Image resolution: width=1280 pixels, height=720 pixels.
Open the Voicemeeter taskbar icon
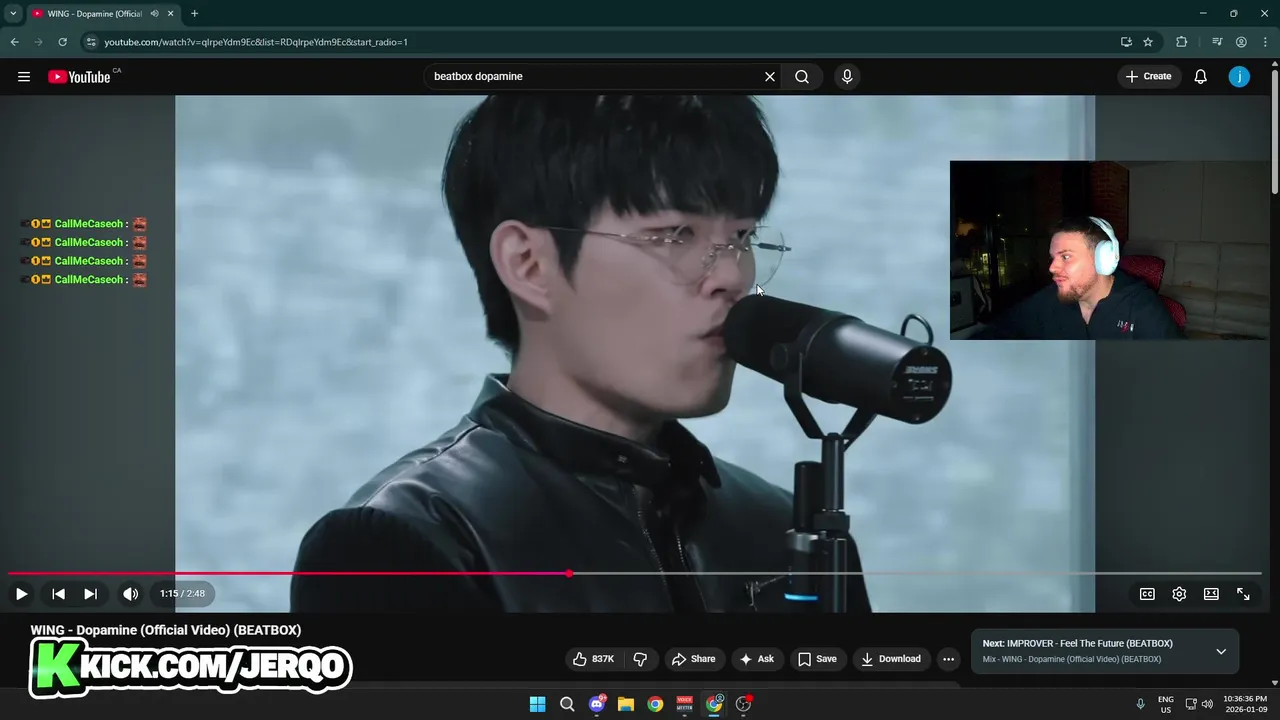(685, 704)
